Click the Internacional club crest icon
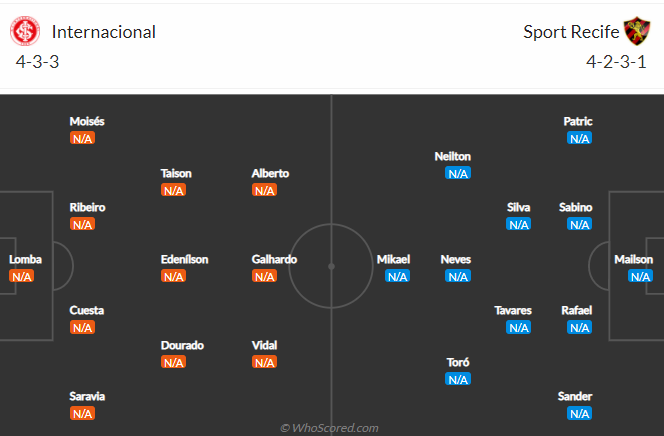Image resolution: width=664 pixels, height=436 pixels. tap(25, 31)
